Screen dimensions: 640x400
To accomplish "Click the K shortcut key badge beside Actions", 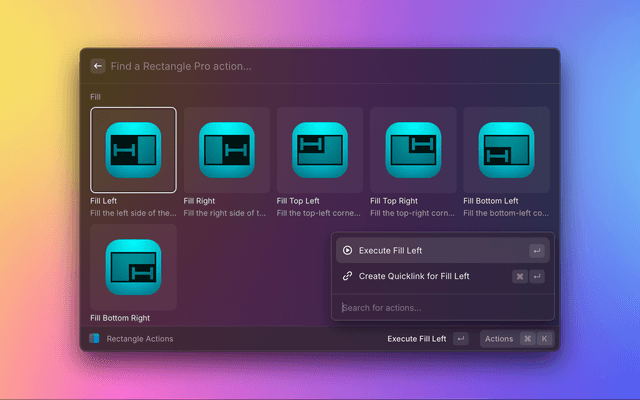I will click(x=544, y=339).
